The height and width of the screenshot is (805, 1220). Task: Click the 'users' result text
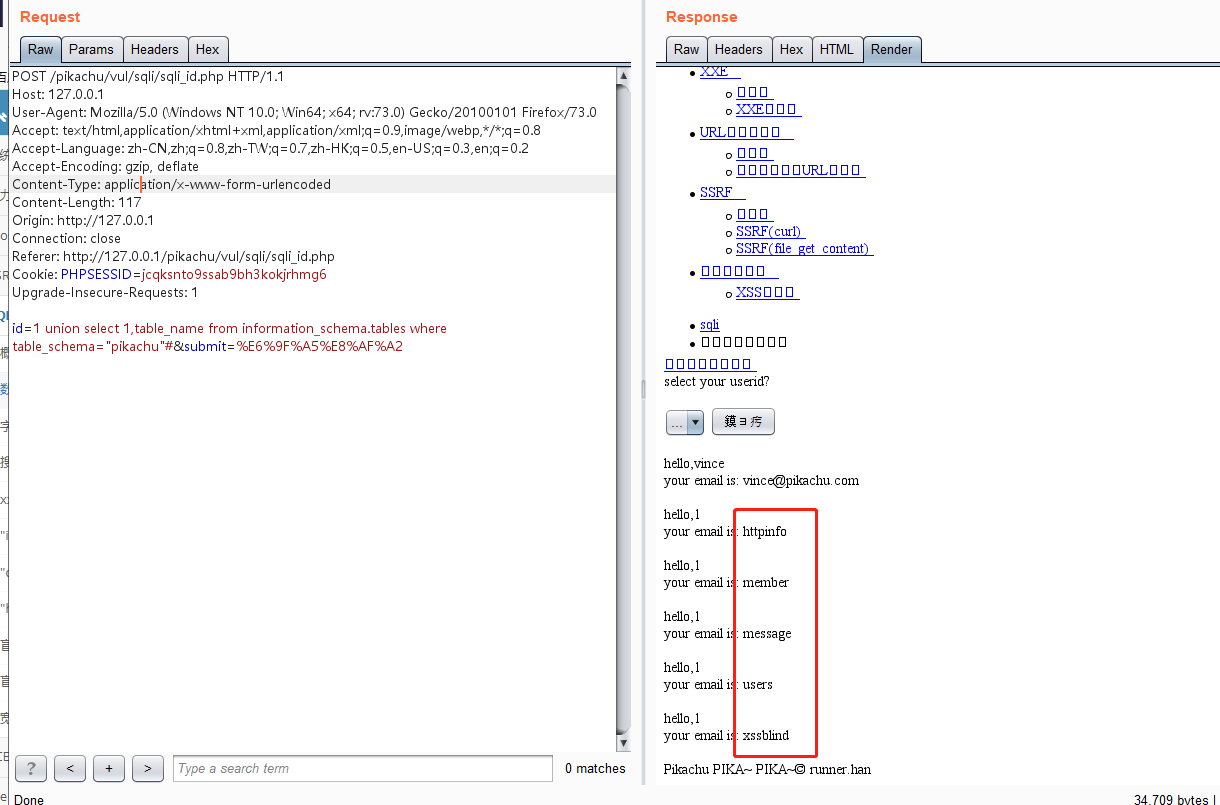758,684
